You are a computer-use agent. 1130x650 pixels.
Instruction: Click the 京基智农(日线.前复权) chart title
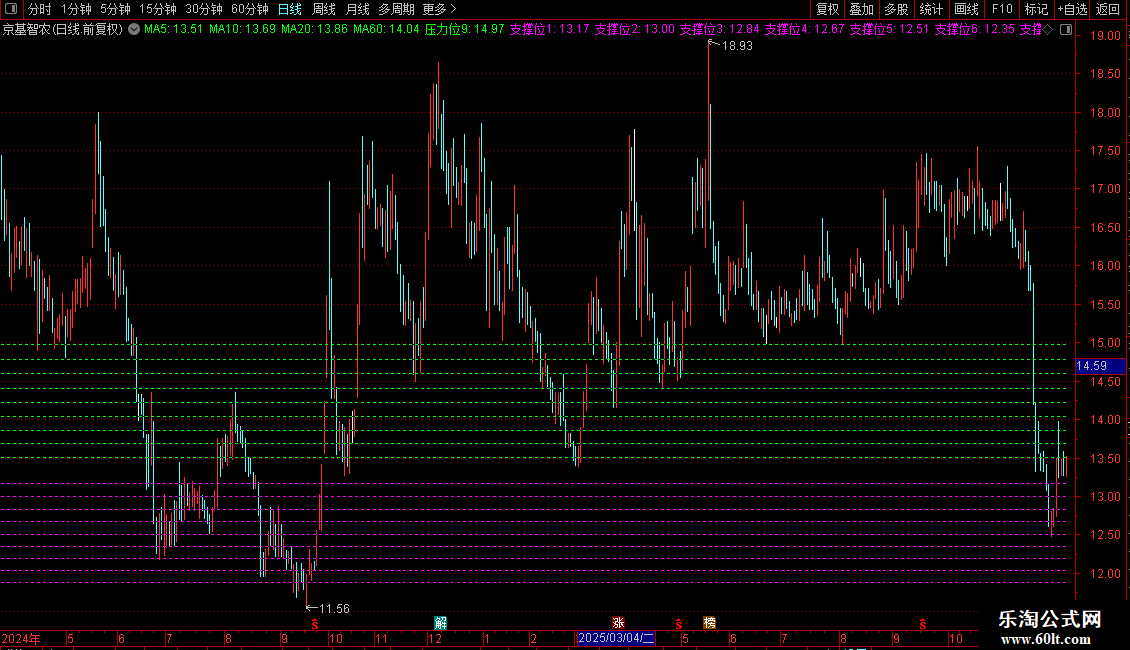pos(63,30)
